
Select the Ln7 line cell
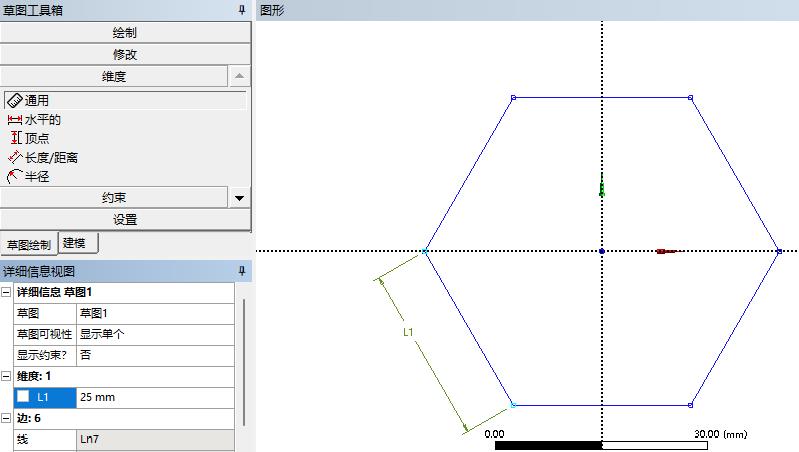click(155, 439)
